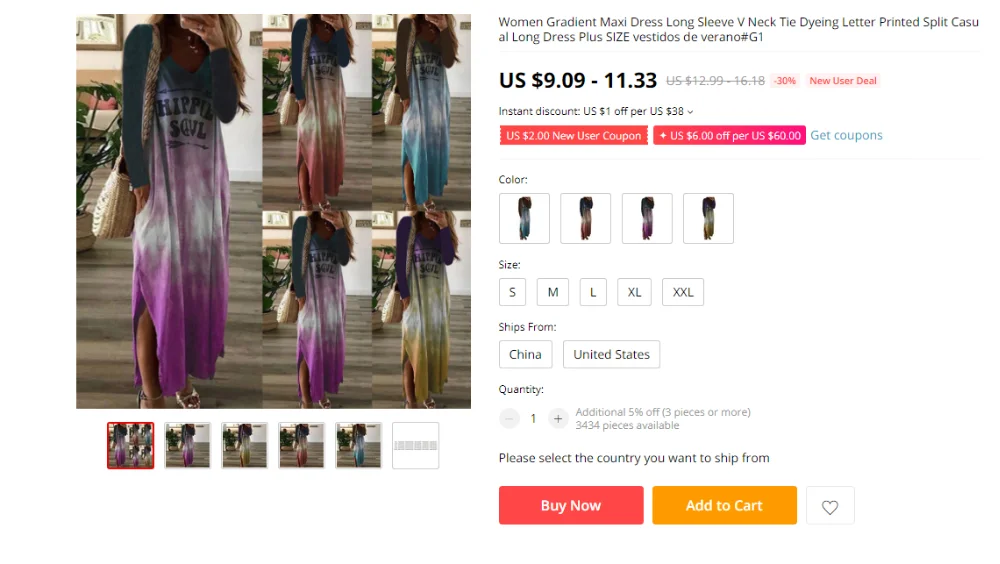1000x564 pixels.
Task: Add item to wishlist with heart icon
Action: coord(830,506)
